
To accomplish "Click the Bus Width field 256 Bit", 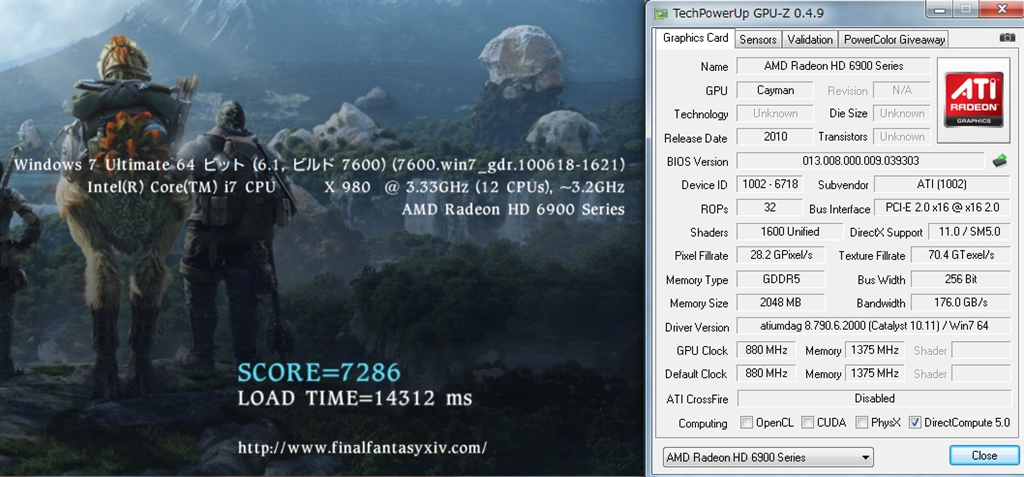I will 961,279.
